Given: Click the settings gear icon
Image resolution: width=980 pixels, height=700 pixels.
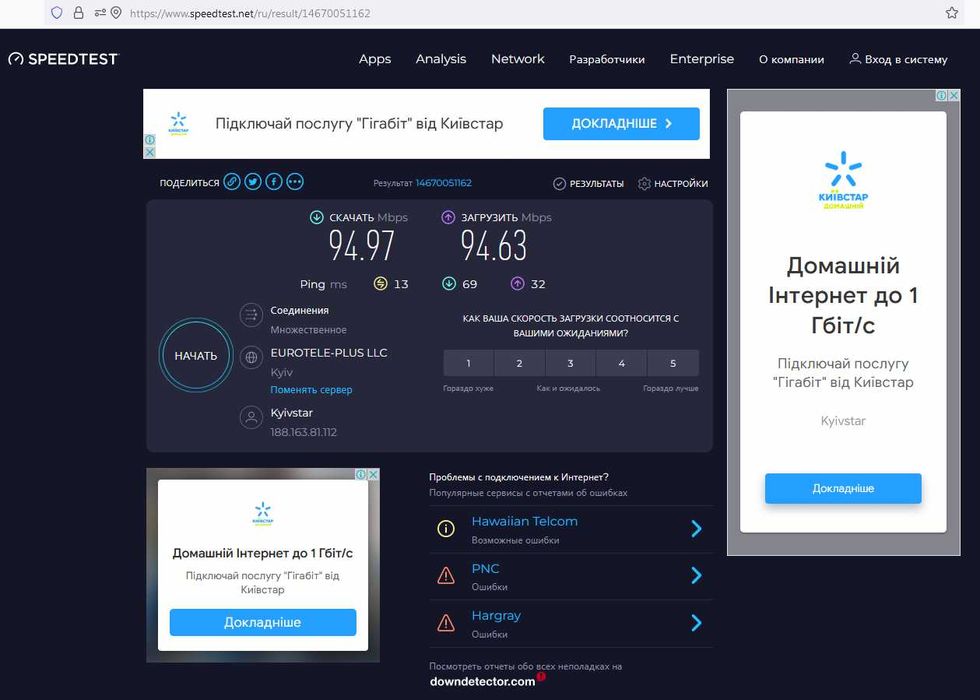Looking at the screenshot, I should (x=644, y=184).
